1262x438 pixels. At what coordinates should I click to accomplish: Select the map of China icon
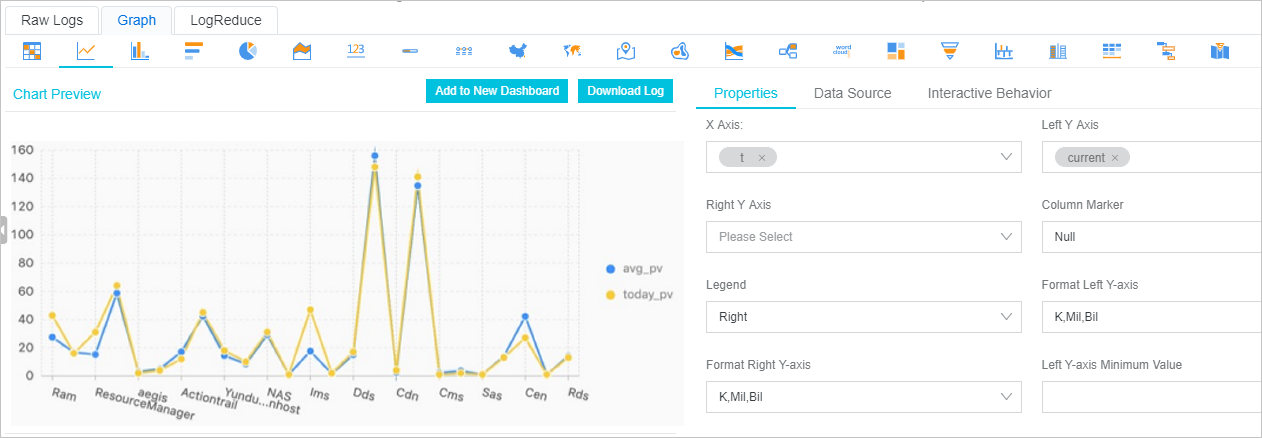518,50
